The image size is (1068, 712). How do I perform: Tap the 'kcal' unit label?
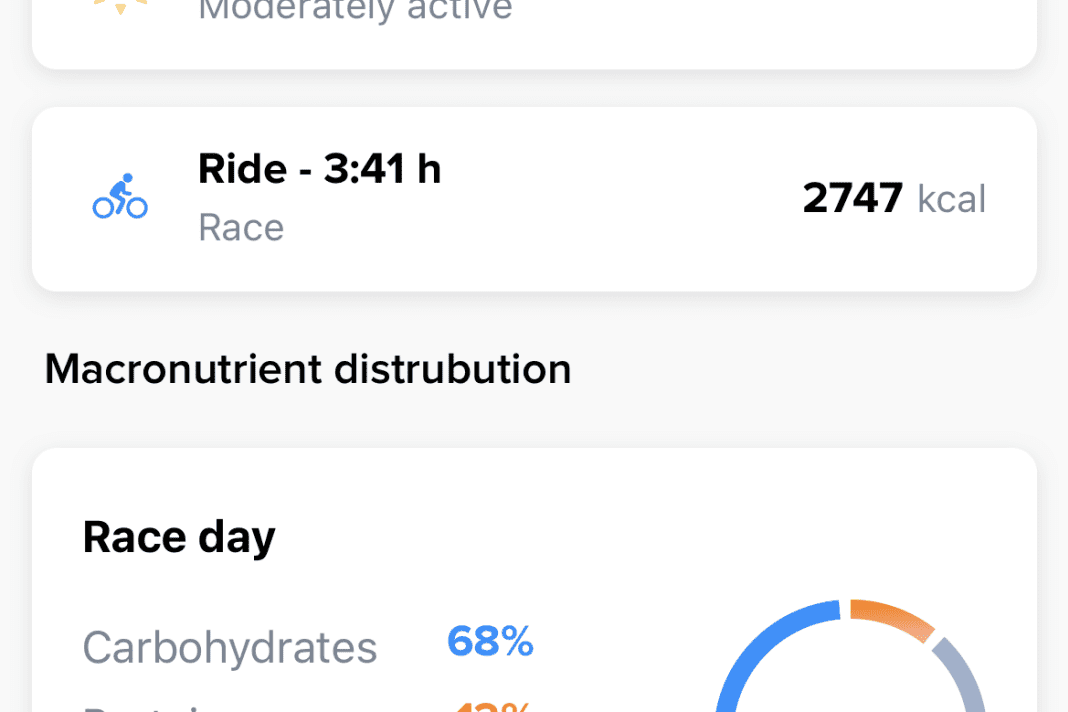point(951,198)
